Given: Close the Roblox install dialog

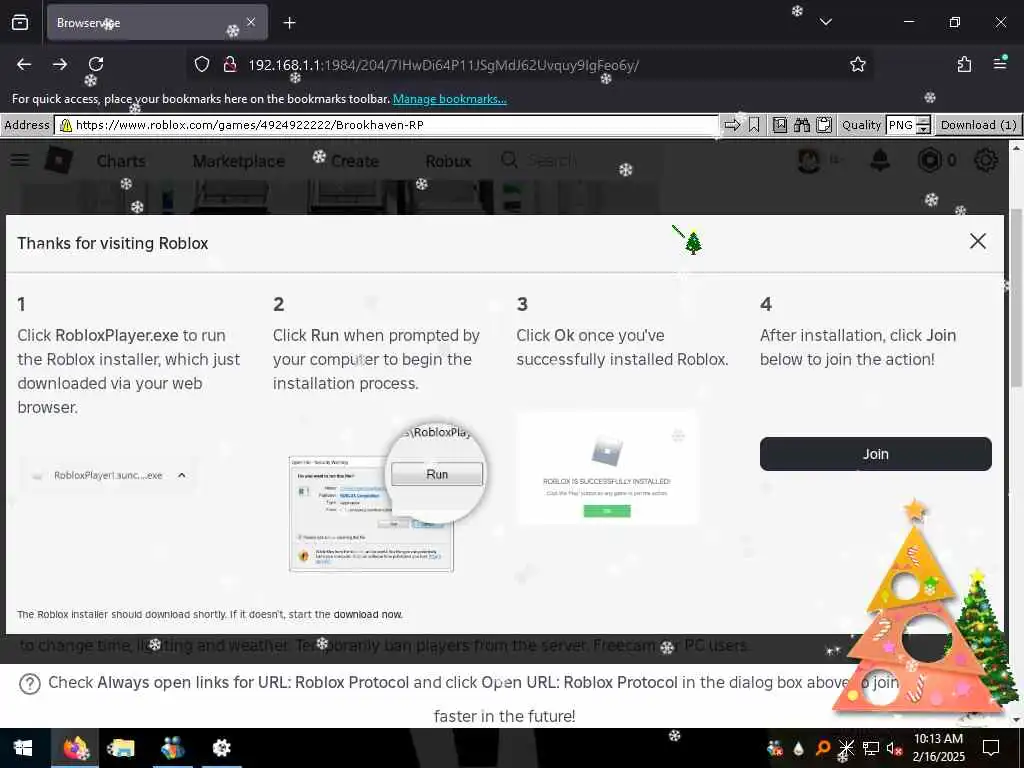Looking at the screenshot, I should (977, 241).
